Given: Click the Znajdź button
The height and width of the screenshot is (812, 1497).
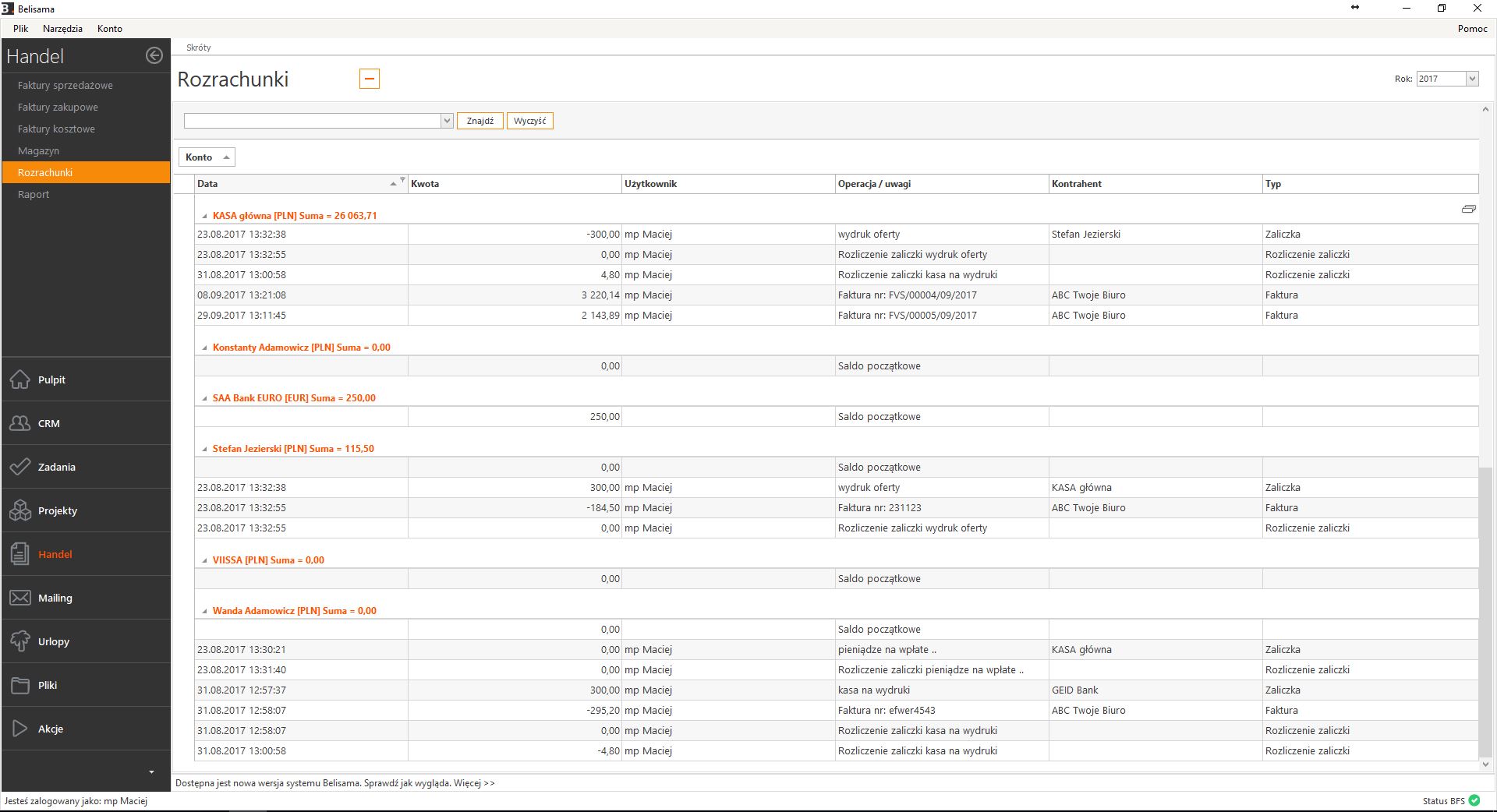Looking at the screenshot, I should click(480, 121).
